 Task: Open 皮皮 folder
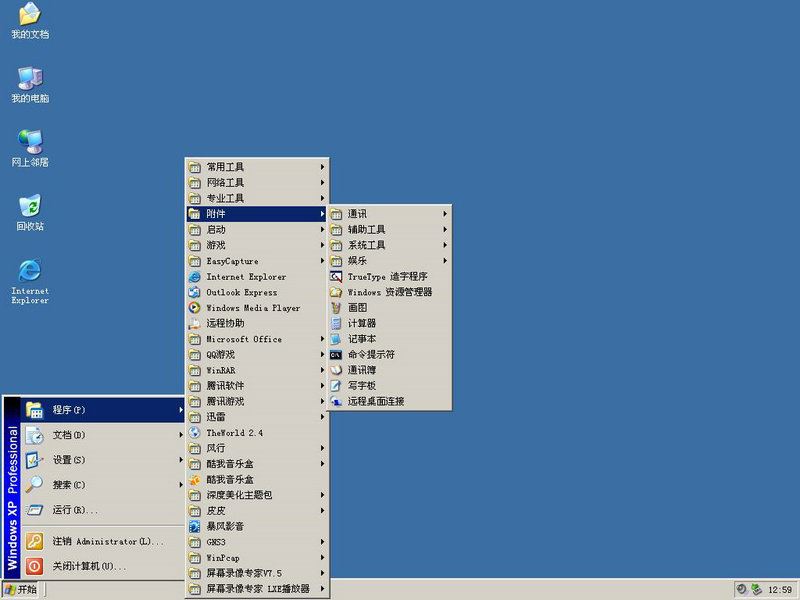click(x=257, y=511)
